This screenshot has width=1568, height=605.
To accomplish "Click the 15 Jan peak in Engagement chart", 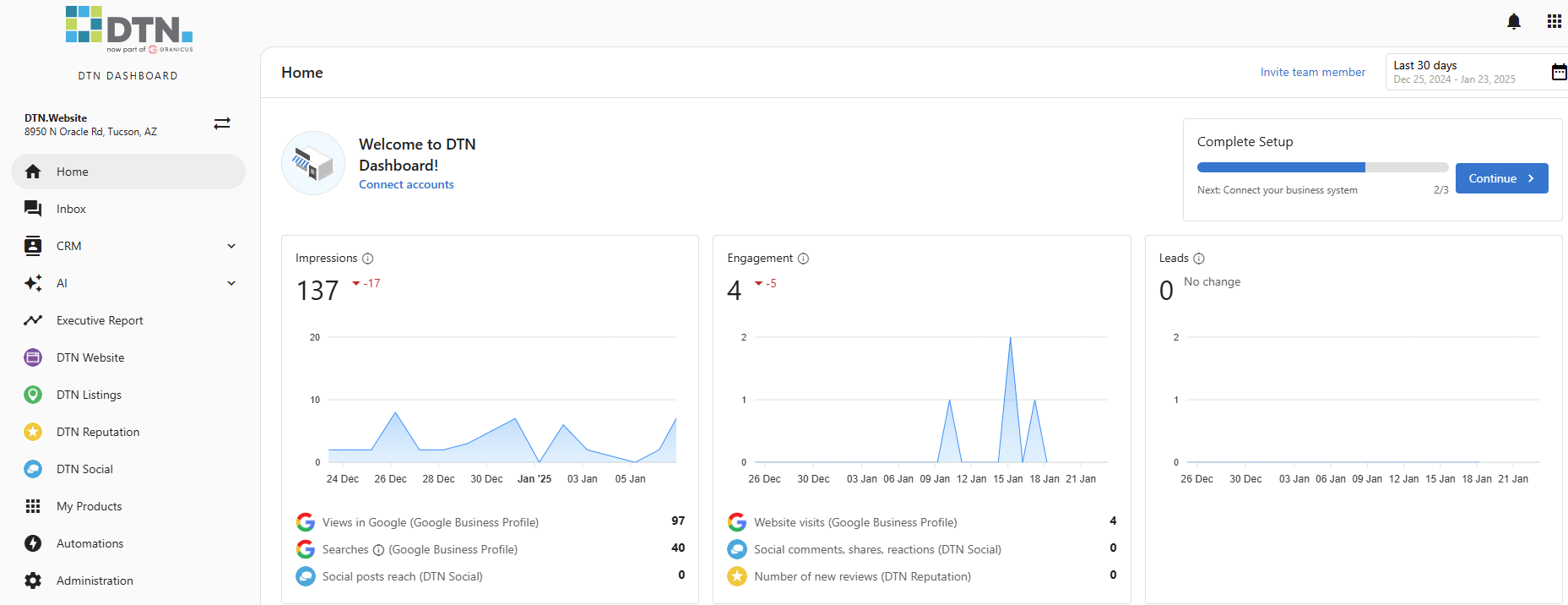I will [1010, 338].
